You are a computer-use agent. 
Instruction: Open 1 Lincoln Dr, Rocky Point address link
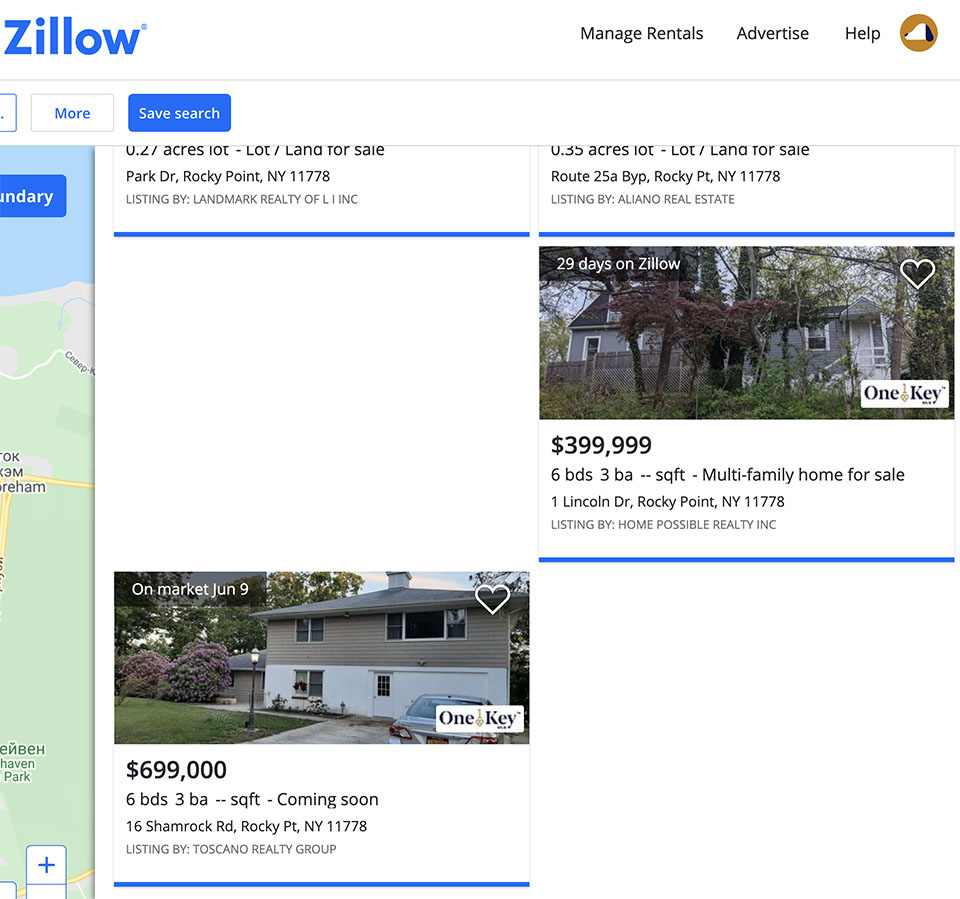click(667, 502)
